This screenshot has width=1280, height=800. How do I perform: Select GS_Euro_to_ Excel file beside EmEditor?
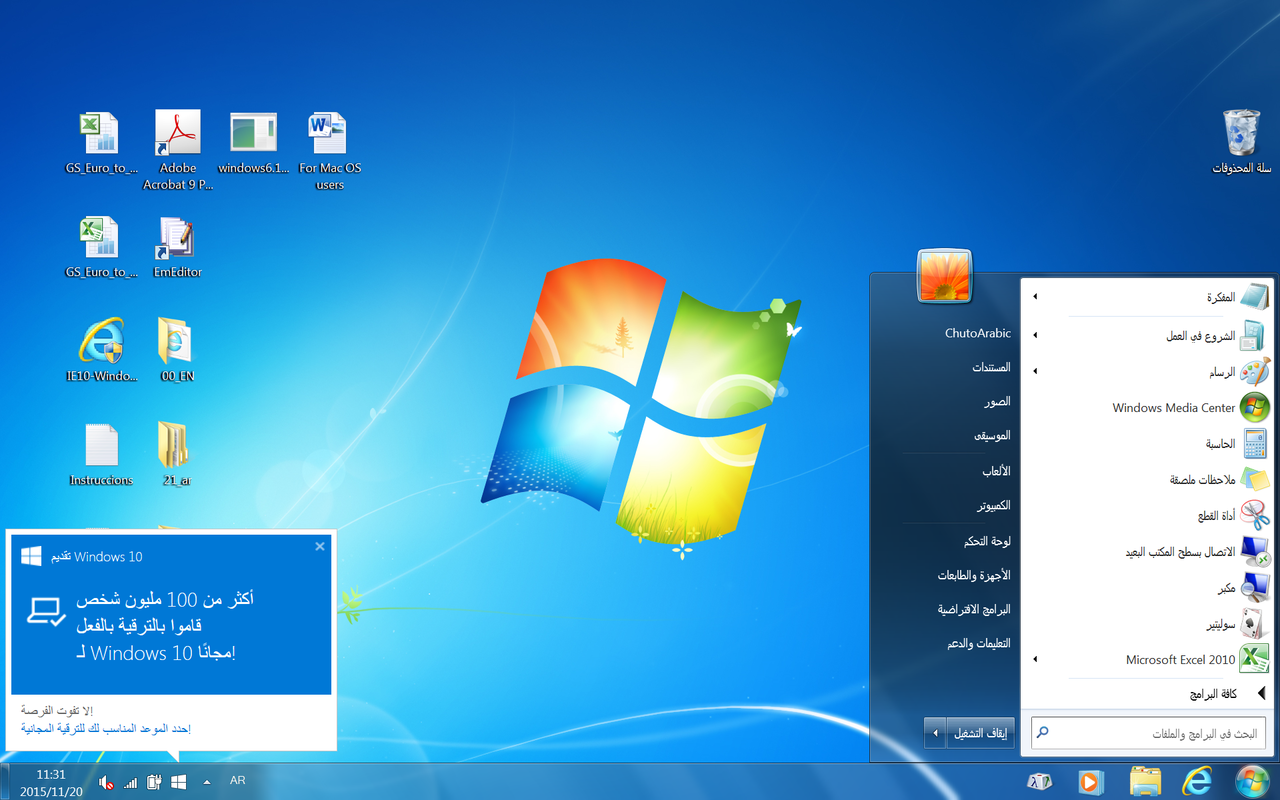tap(101, 247)
